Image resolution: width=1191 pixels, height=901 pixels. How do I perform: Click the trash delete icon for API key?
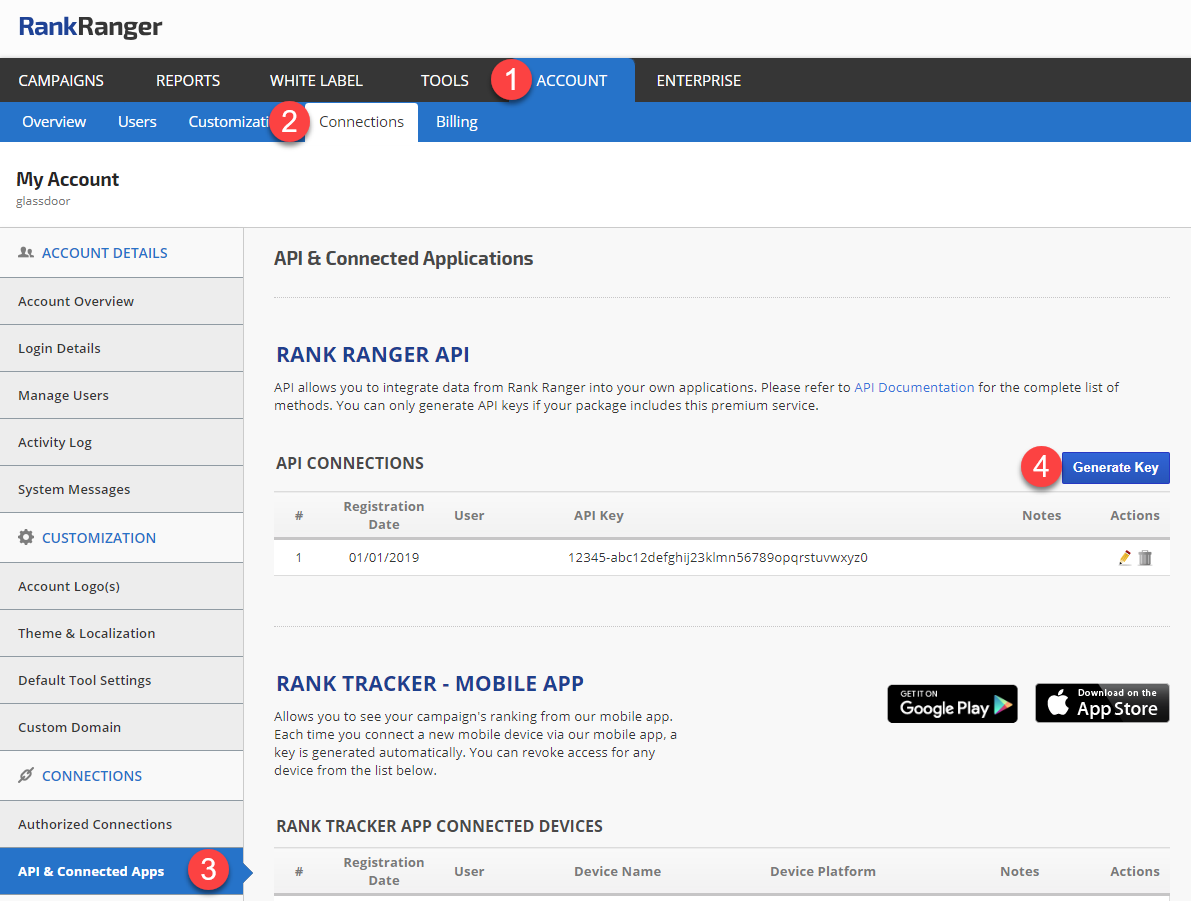pyautogui.click(x=1145, y=558)
